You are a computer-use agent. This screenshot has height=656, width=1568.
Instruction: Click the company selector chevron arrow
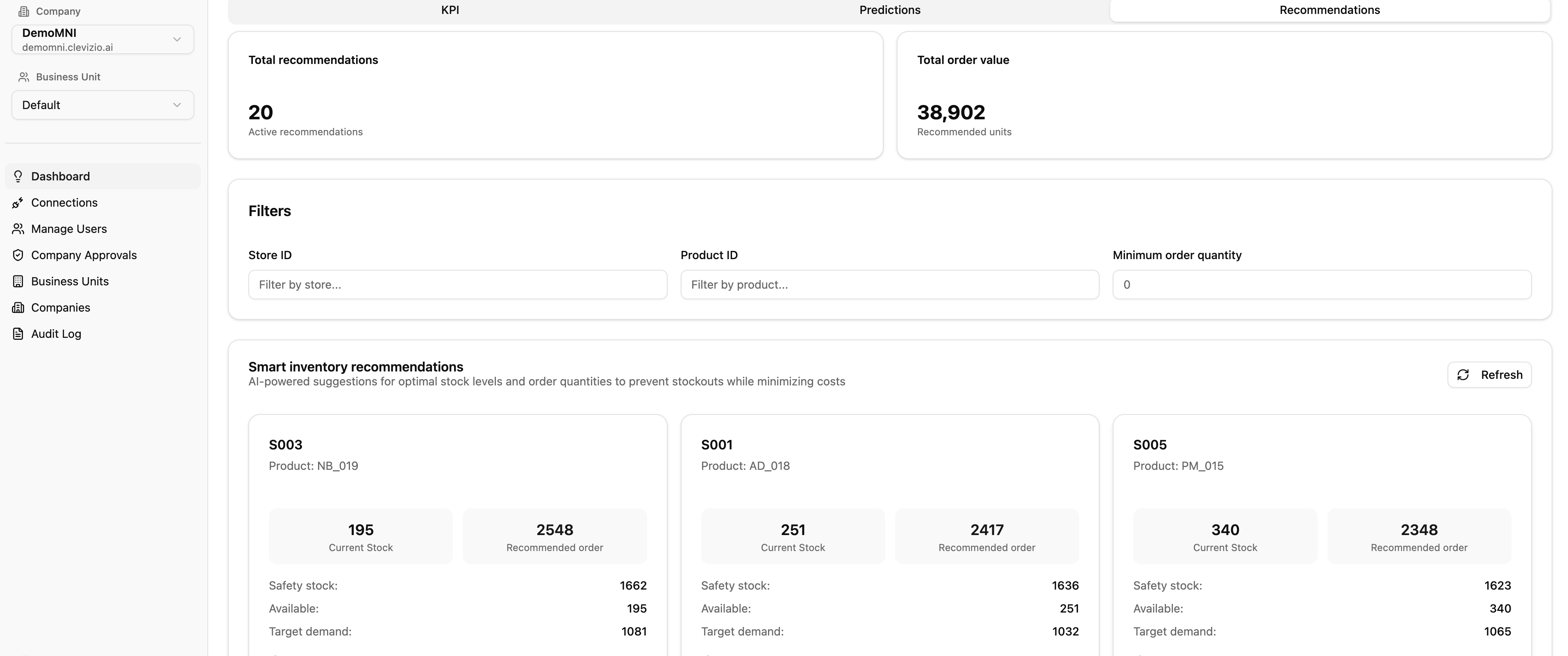pos(177,40)
